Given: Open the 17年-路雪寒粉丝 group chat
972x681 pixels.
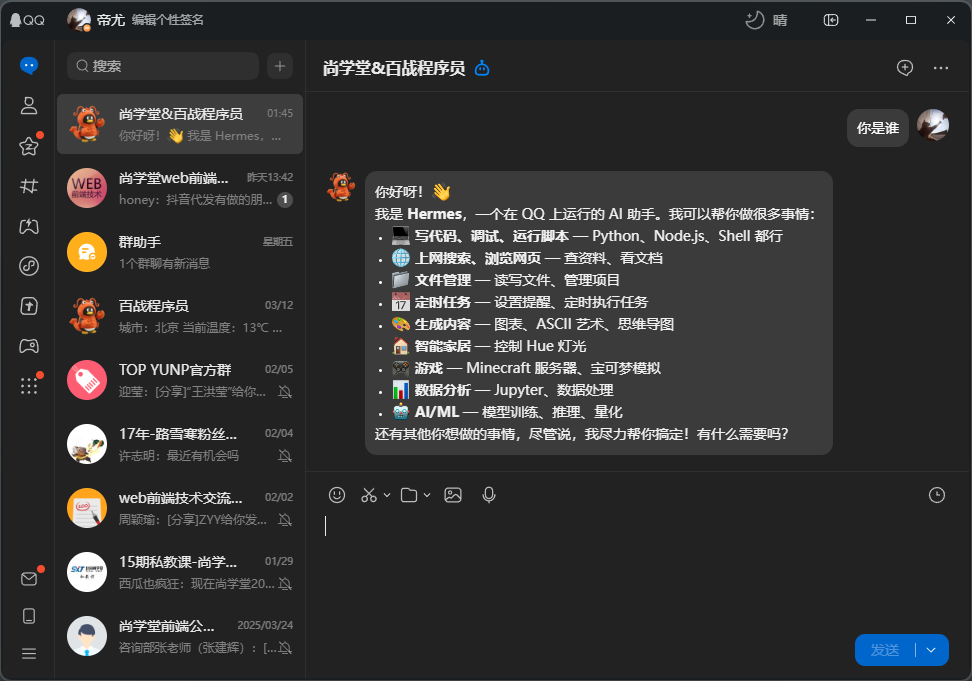Looking at the screenshot, I should click(180, 444).
